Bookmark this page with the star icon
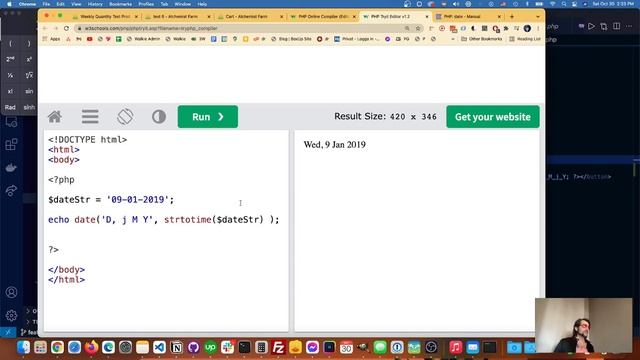This screenshot has width=640, height=360. (x=418, y=28)
